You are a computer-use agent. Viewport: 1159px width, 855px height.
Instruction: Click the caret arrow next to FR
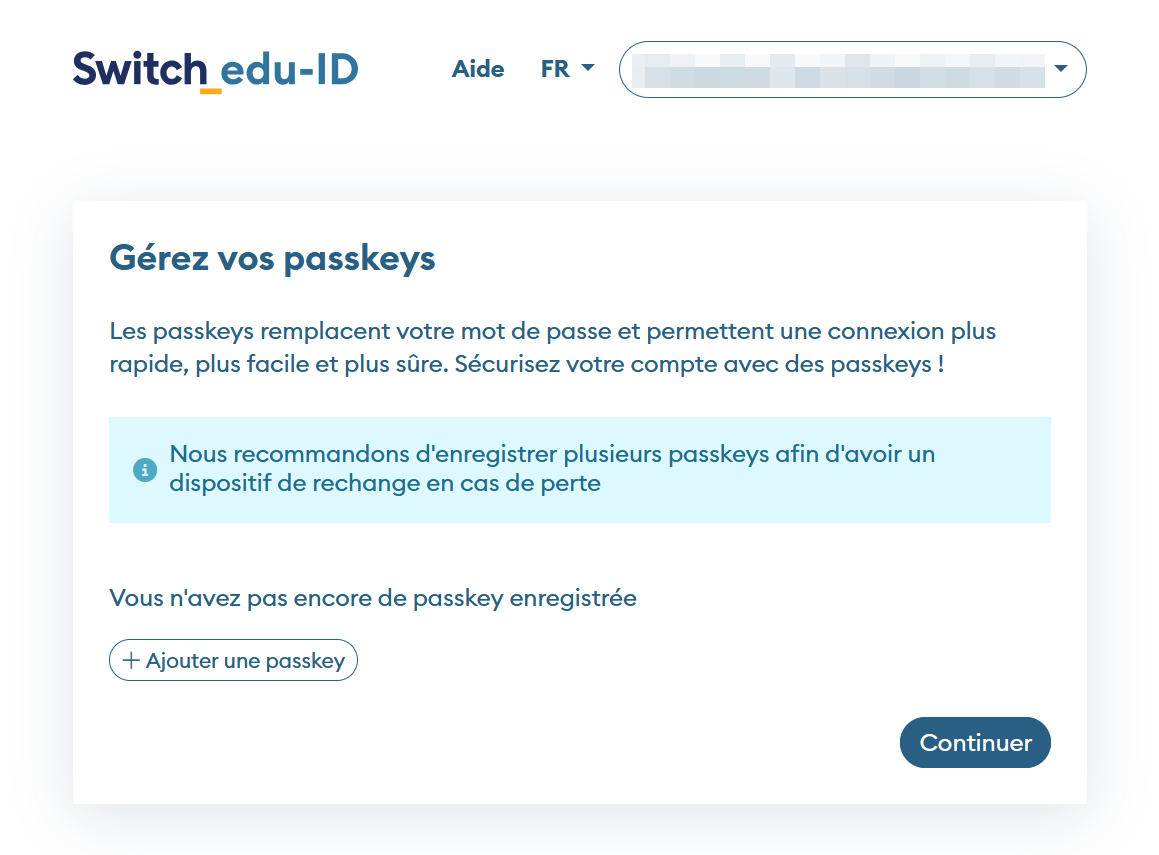(x=588, y=68)
